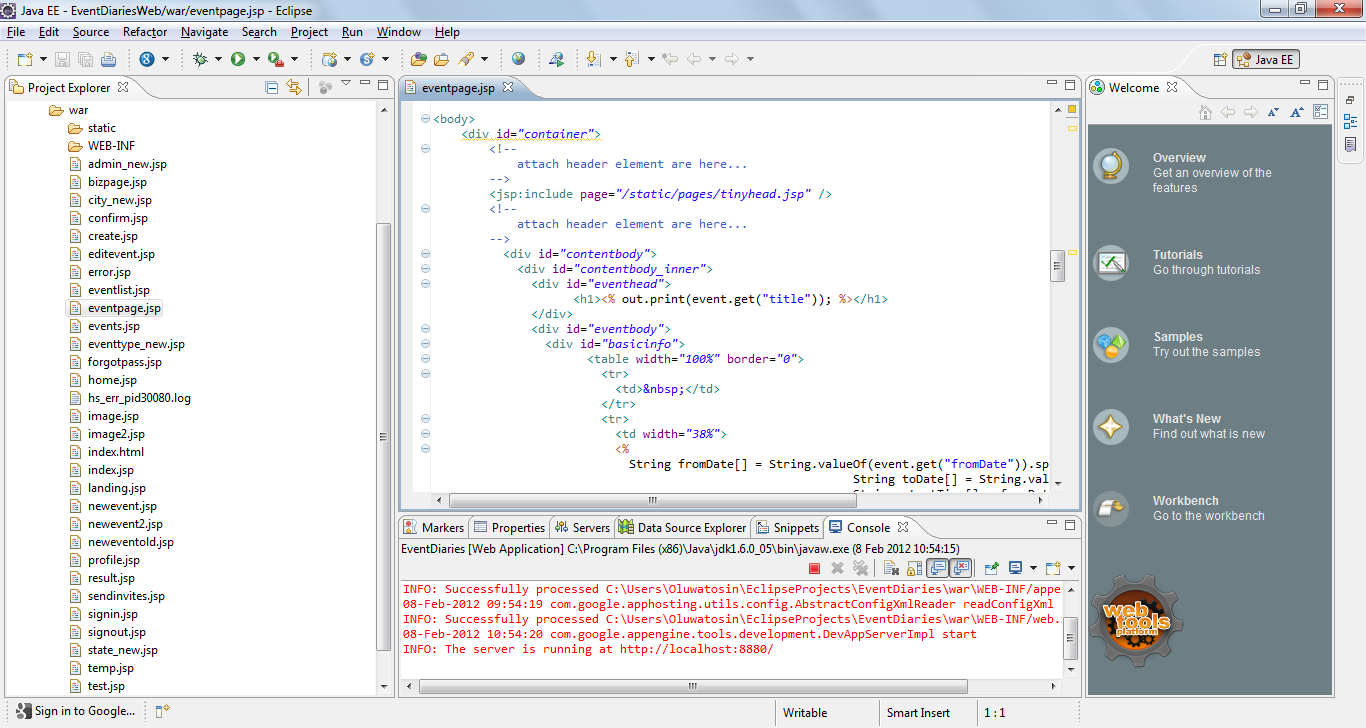1366x728 pixels.
Task: Click the Open Perspective icon beside Java EE
Action: 1220,59
